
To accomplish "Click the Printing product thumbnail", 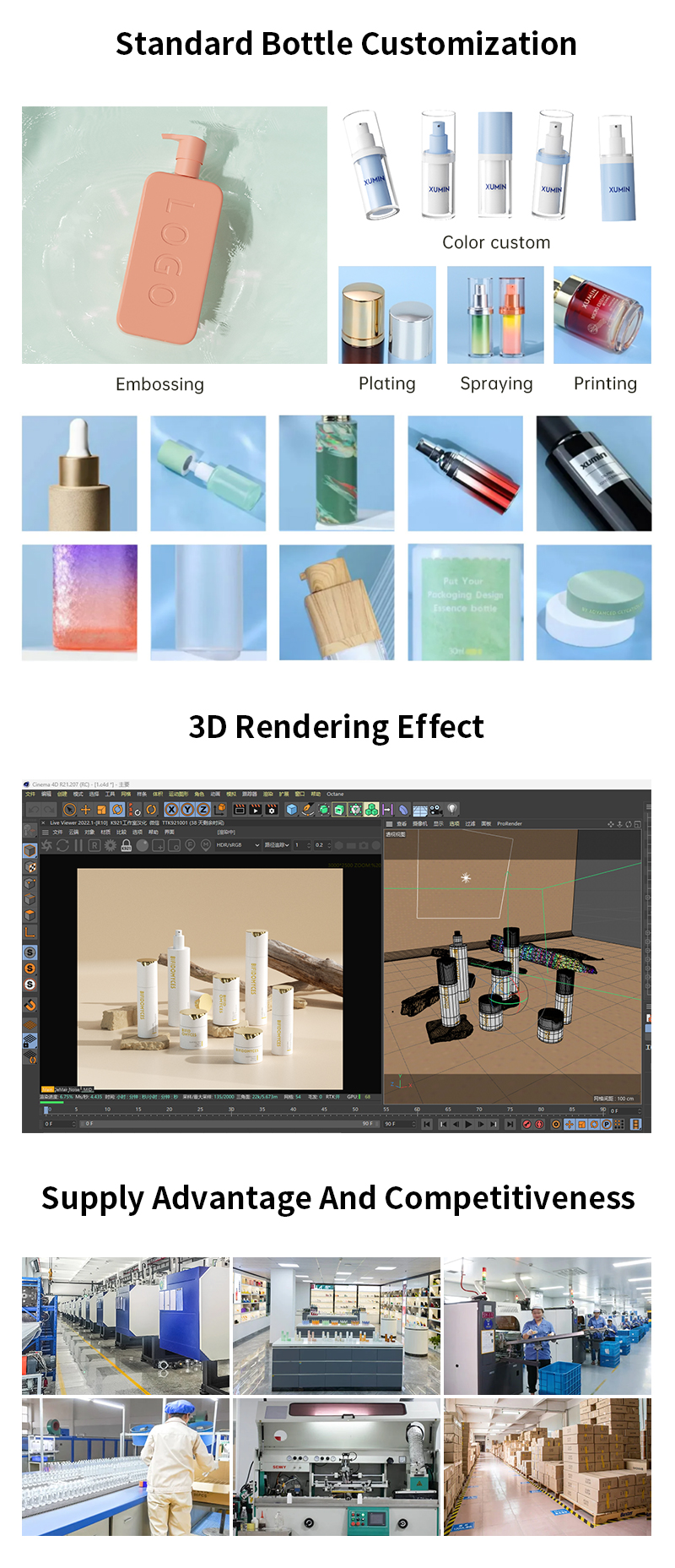I will click(602, 315).
